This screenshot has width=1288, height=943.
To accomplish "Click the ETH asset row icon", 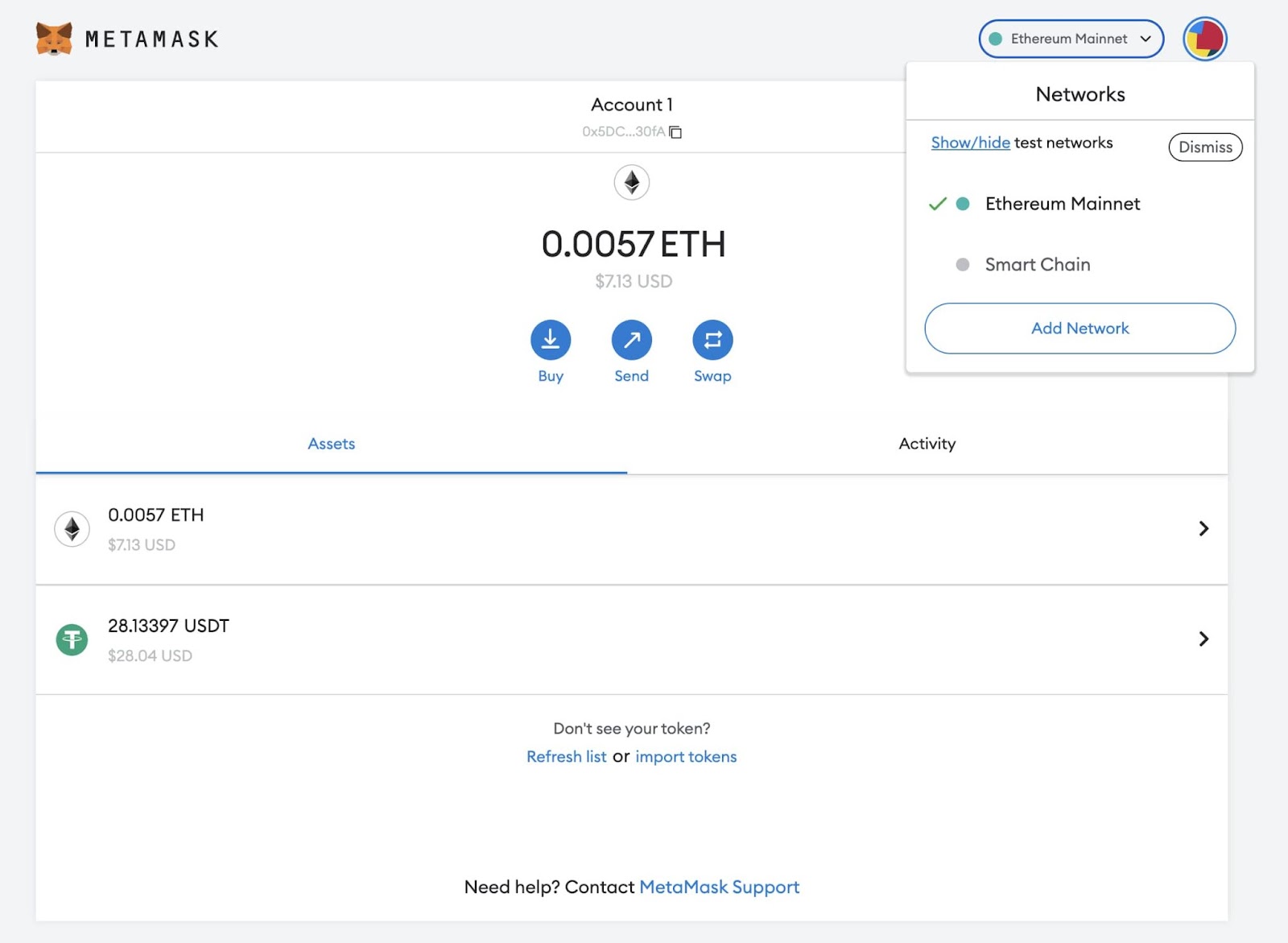I will (x=72, y=529).
